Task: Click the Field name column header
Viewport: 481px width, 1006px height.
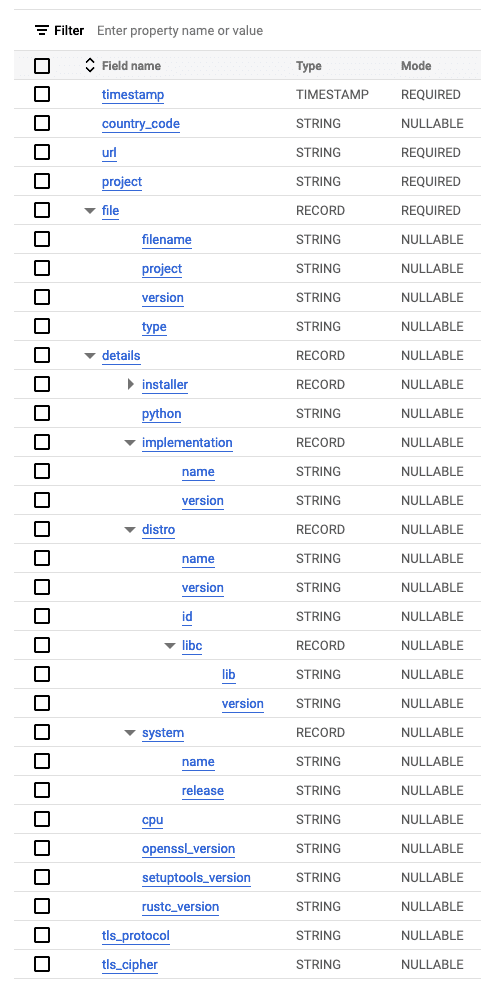Action: click(131, 65)
